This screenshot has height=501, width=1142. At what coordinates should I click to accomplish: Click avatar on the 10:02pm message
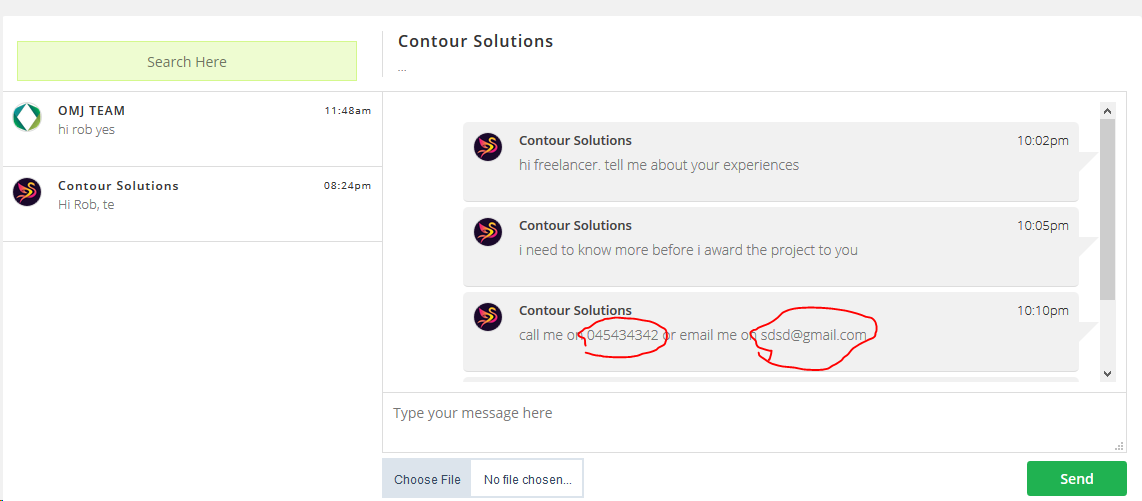click(488, 147)
